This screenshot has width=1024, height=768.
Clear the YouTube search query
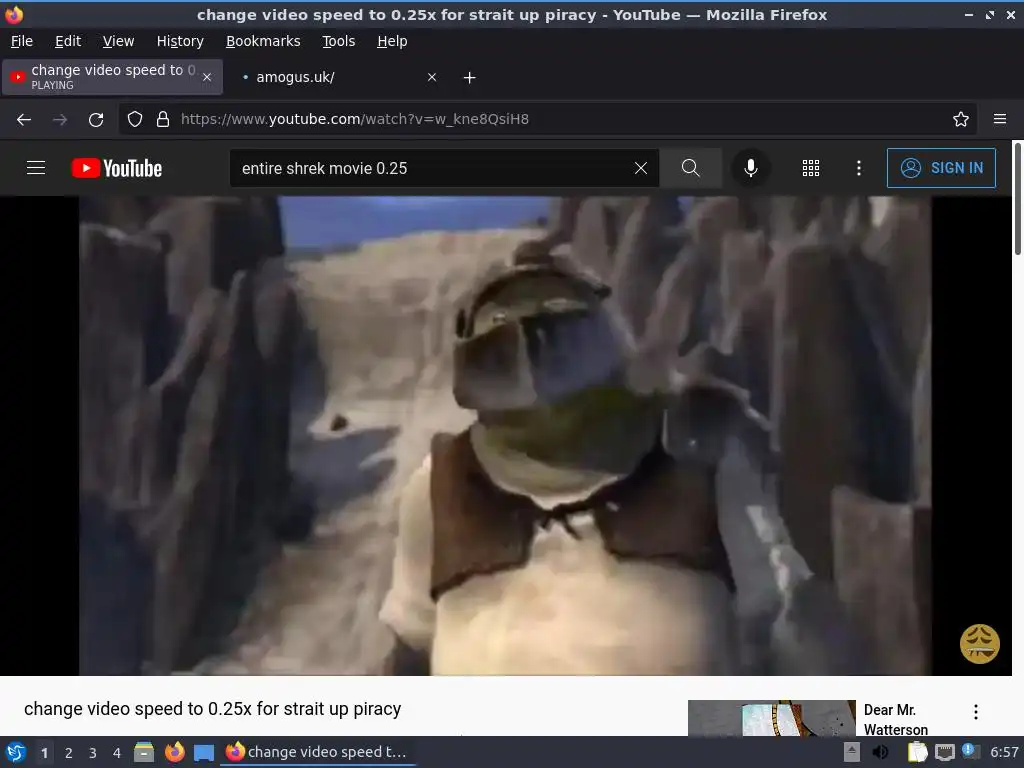coord(641,168)
